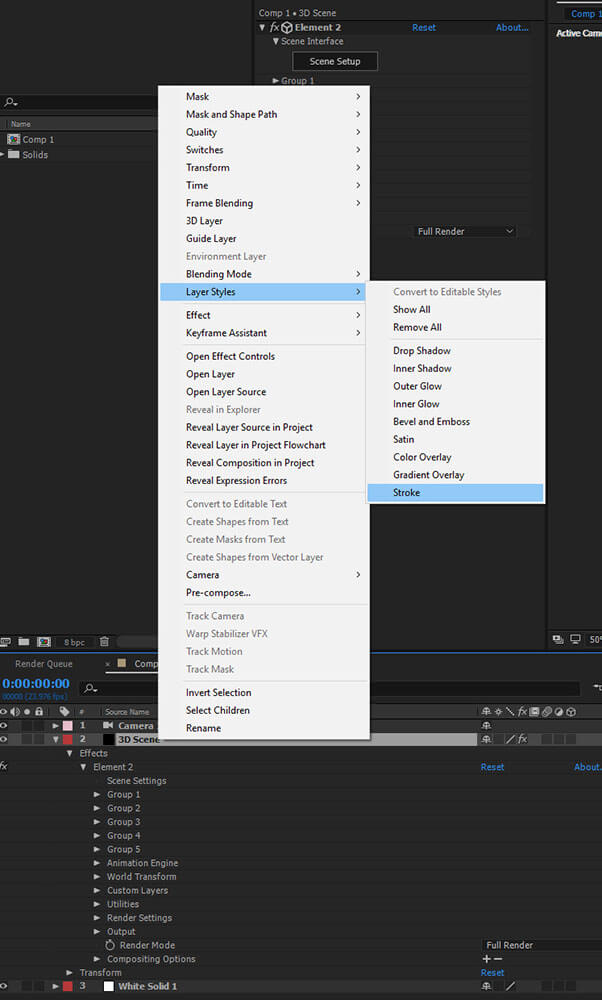Image resolution: width=602 pixels, height=1000 pixels.
Task: Toggle visibility eye for Camera layer
Action: [4, 725]
